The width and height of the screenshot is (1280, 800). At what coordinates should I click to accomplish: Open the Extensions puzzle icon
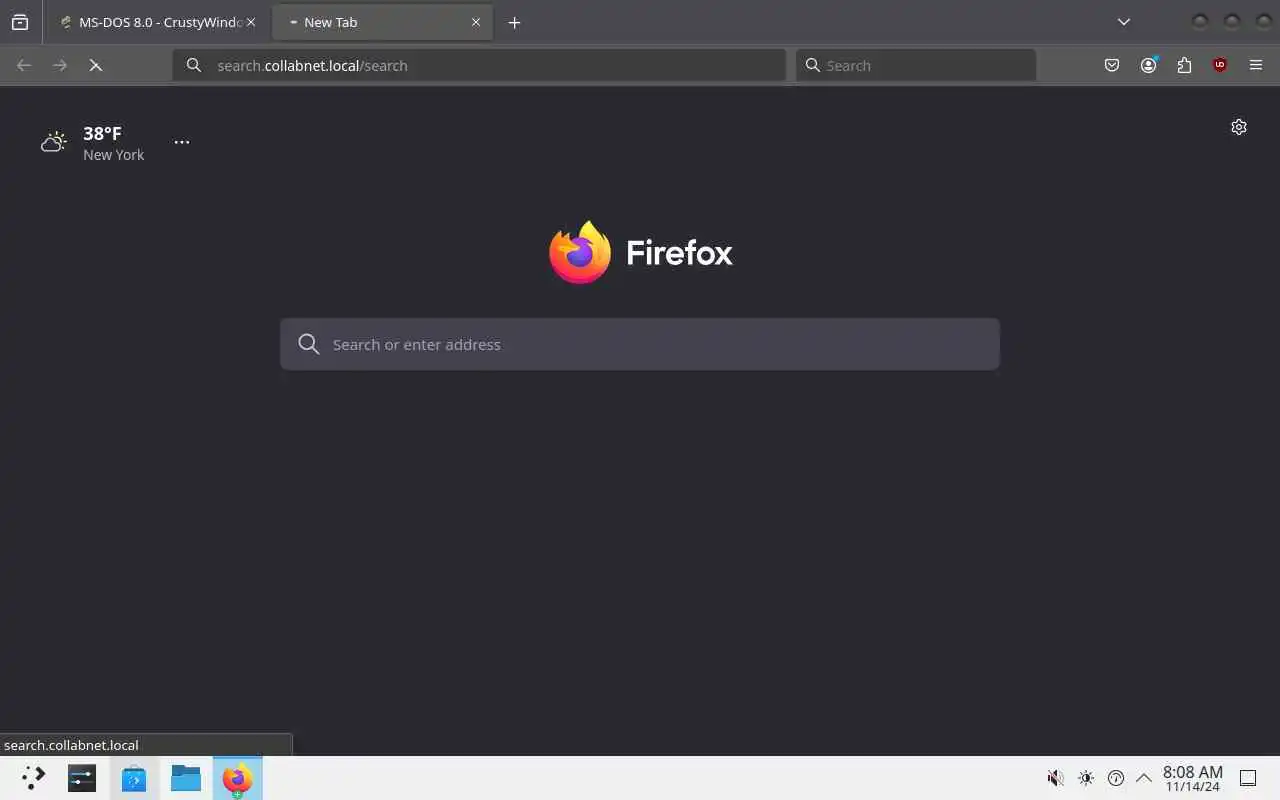pos(1184,65)
